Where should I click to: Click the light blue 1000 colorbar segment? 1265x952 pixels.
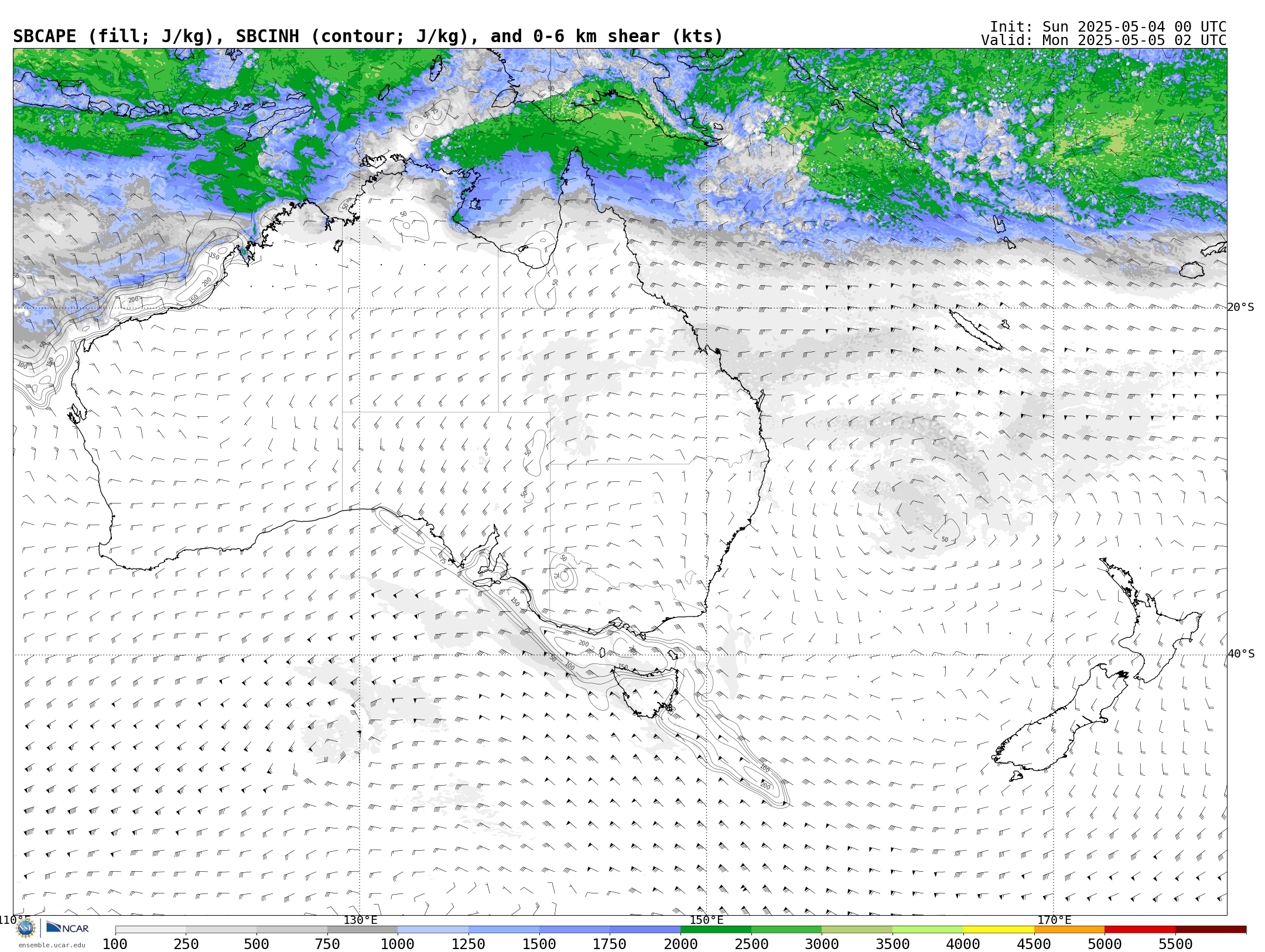coord(433,930)
